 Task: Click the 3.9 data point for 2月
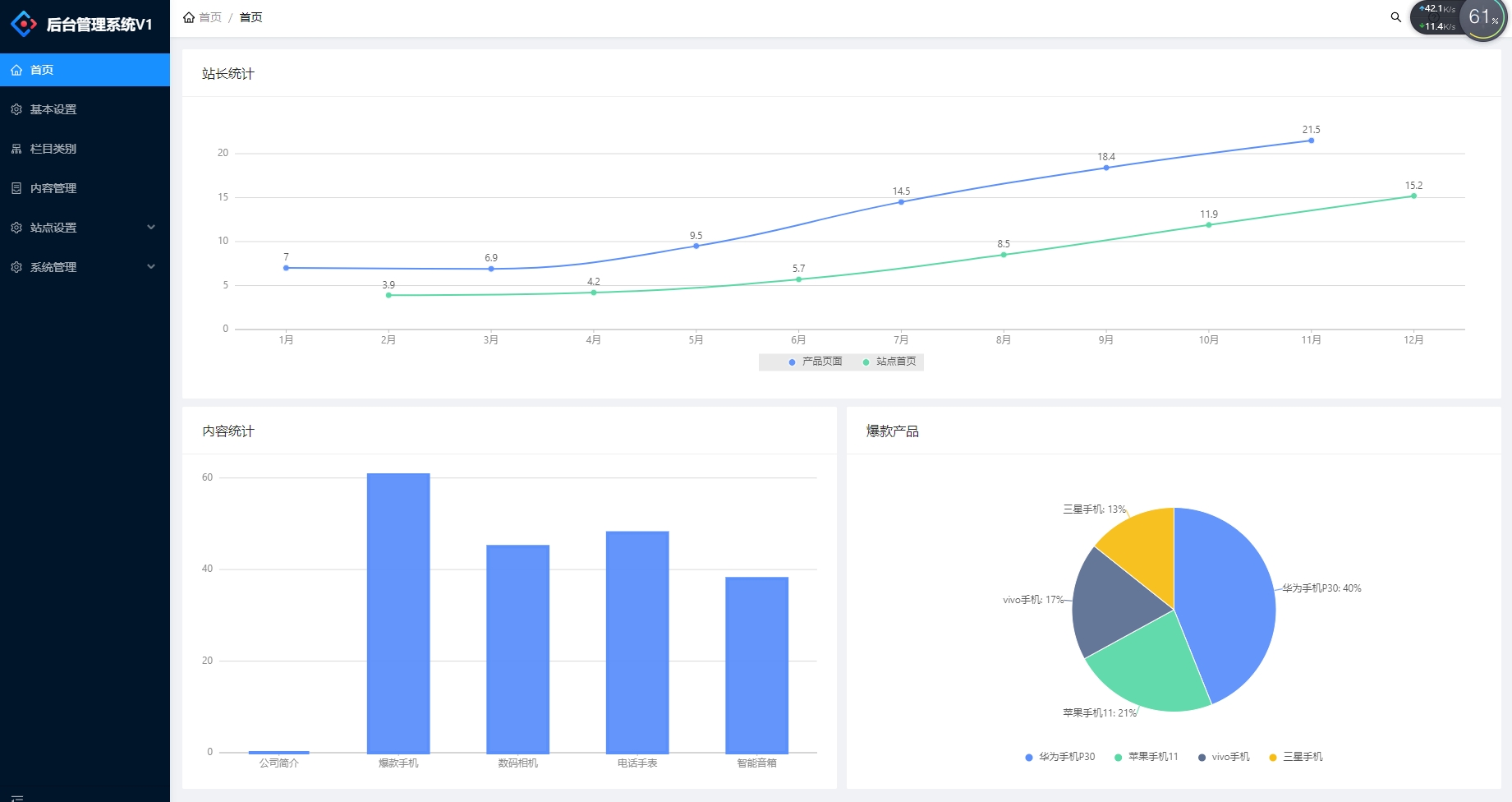click(388, 295)
